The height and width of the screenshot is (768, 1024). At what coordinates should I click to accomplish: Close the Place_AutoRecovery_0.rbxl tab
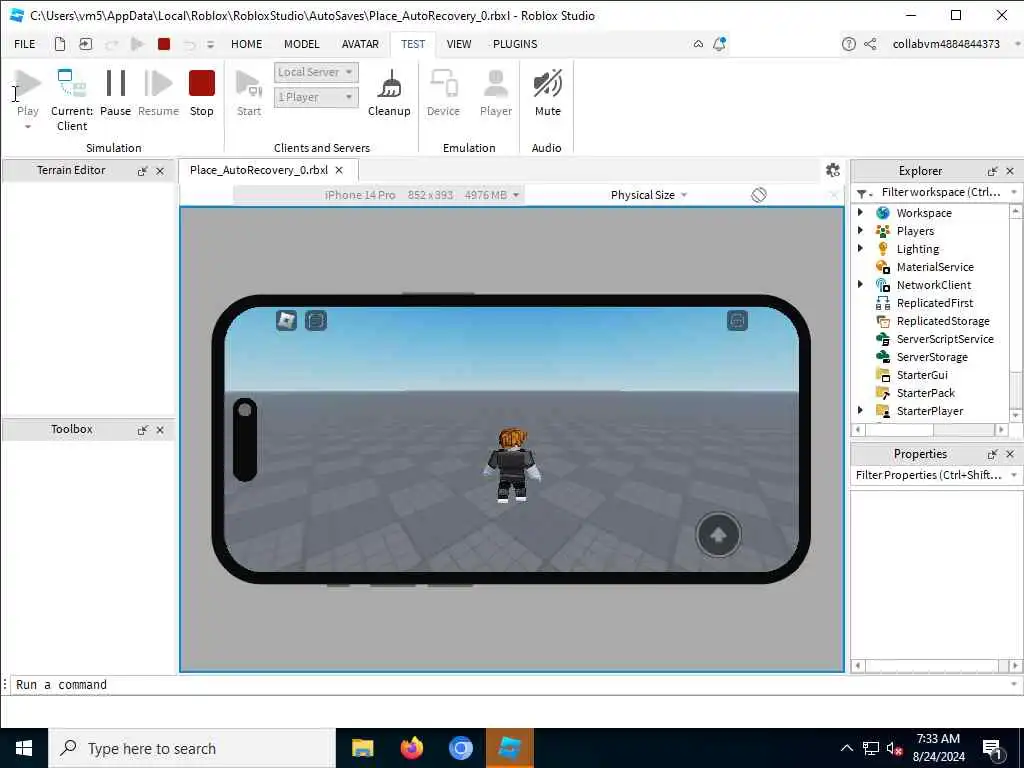click(339, 170)
